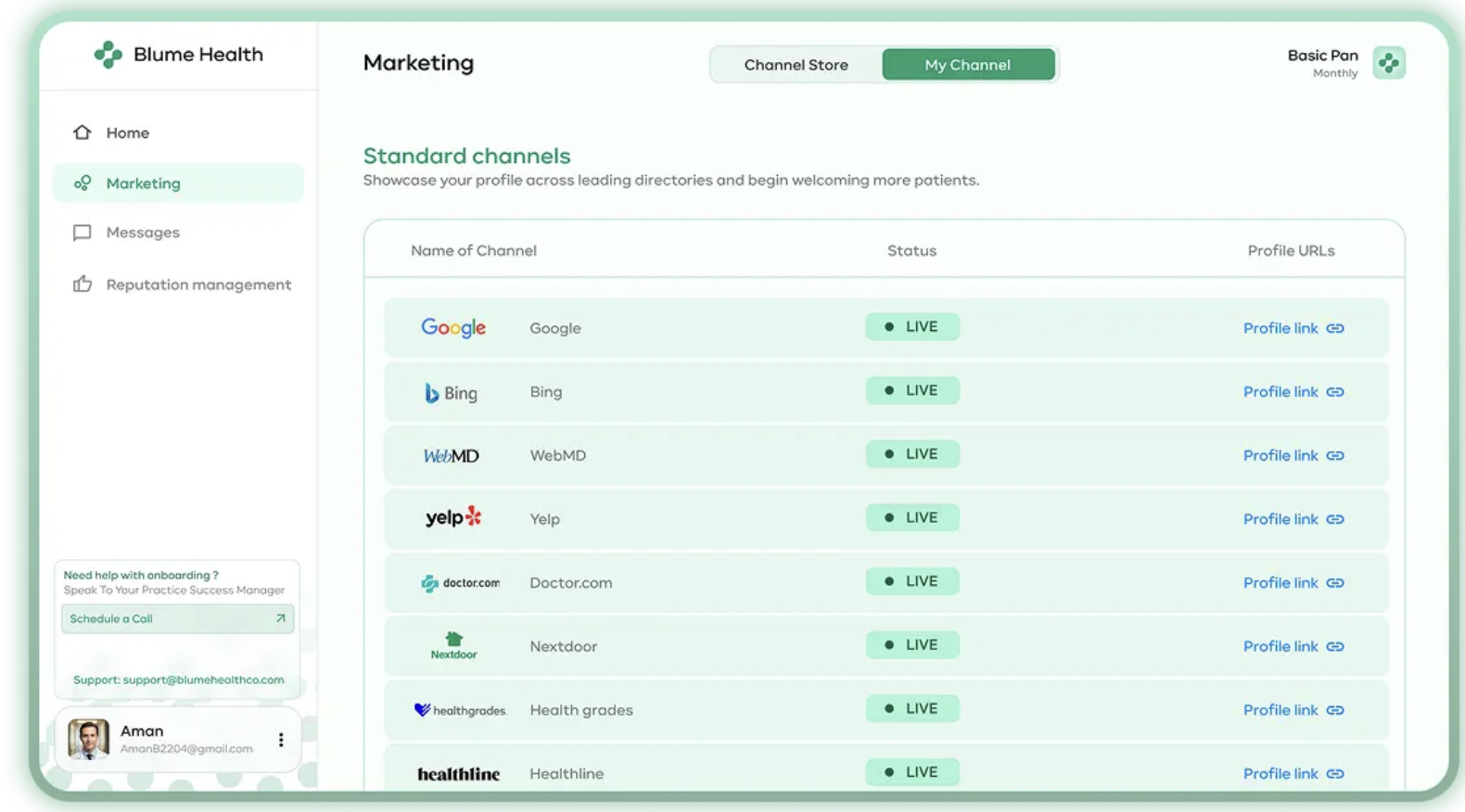The width and height of the screenshot is (1465, 812).
Task: Select the My Channel tab
Action: pyautogui.click(x=968, y=65)
